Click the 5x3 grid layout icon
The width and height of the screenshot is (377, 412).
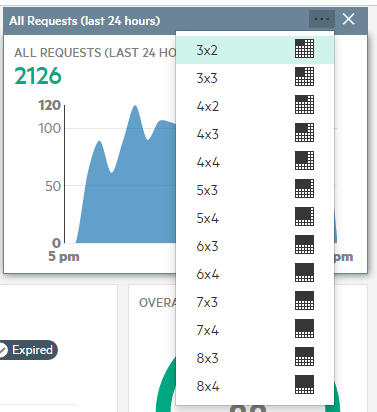pos(304,189)
